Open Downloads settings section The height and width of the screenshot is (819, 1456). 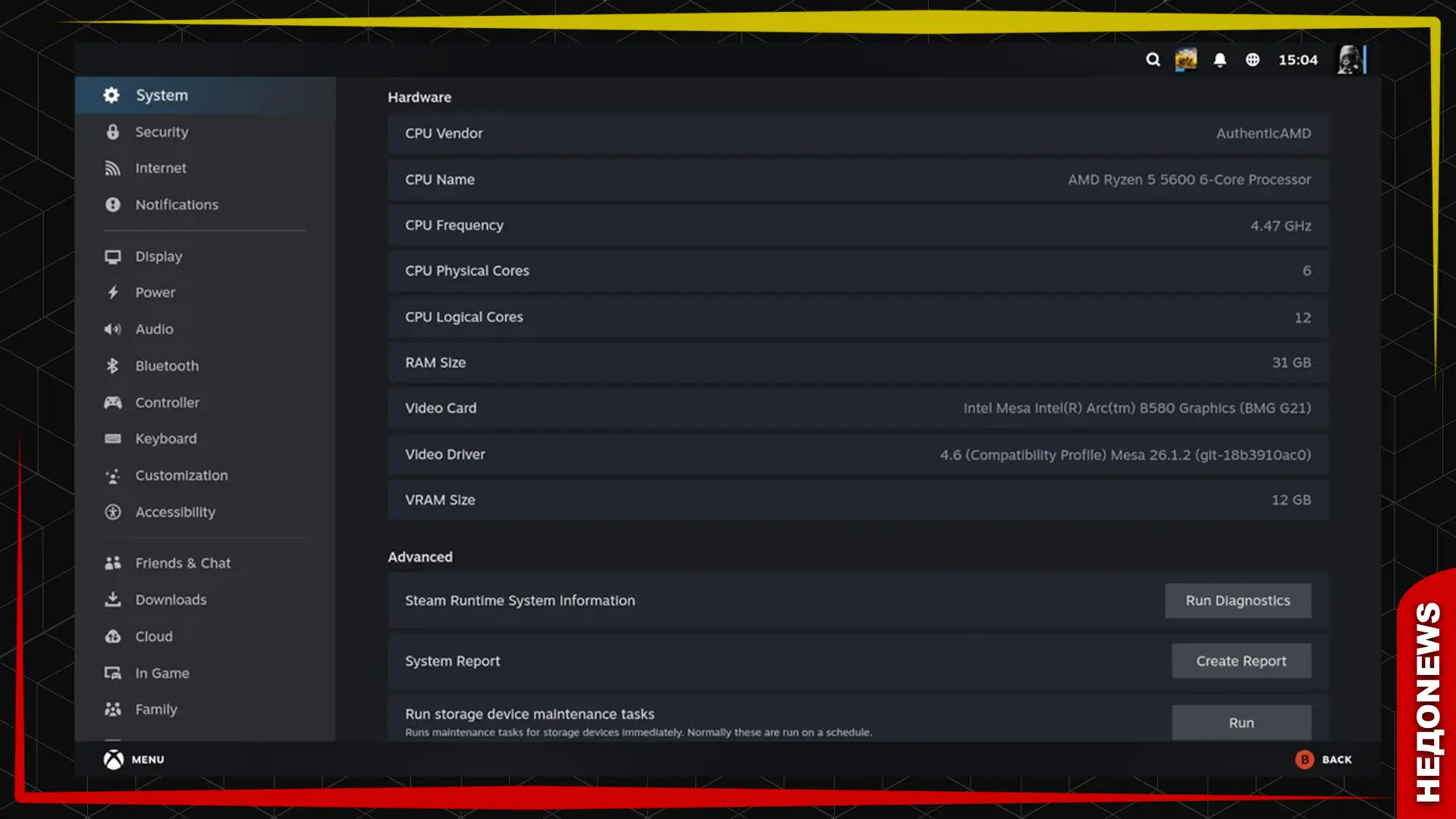pyautogui.click(x=205, y=600)
